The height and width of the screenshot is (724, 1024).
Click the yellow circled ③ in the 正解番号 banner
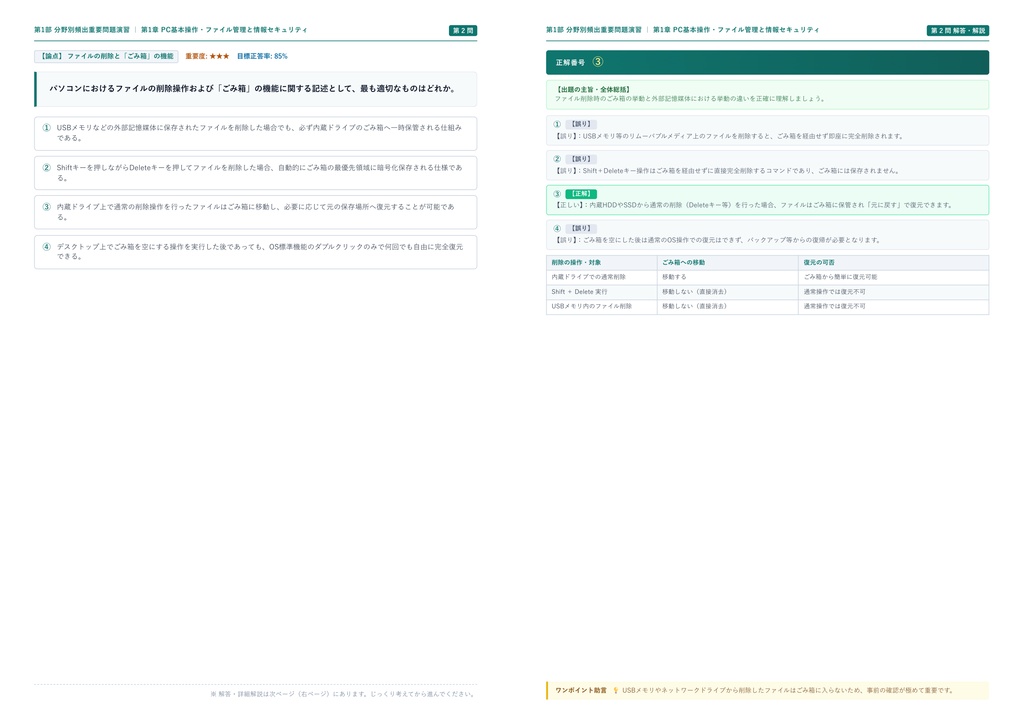coord(598,62)
